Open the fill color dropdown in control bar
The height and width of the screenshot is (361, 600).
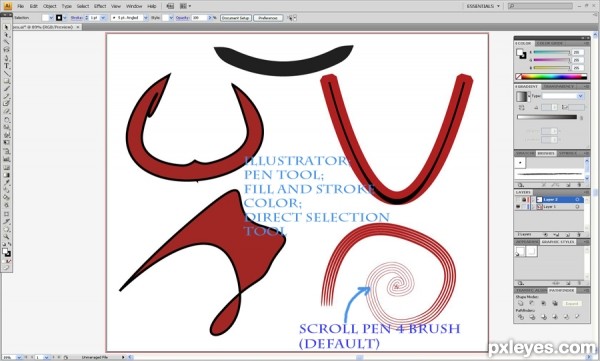point(51,18)
